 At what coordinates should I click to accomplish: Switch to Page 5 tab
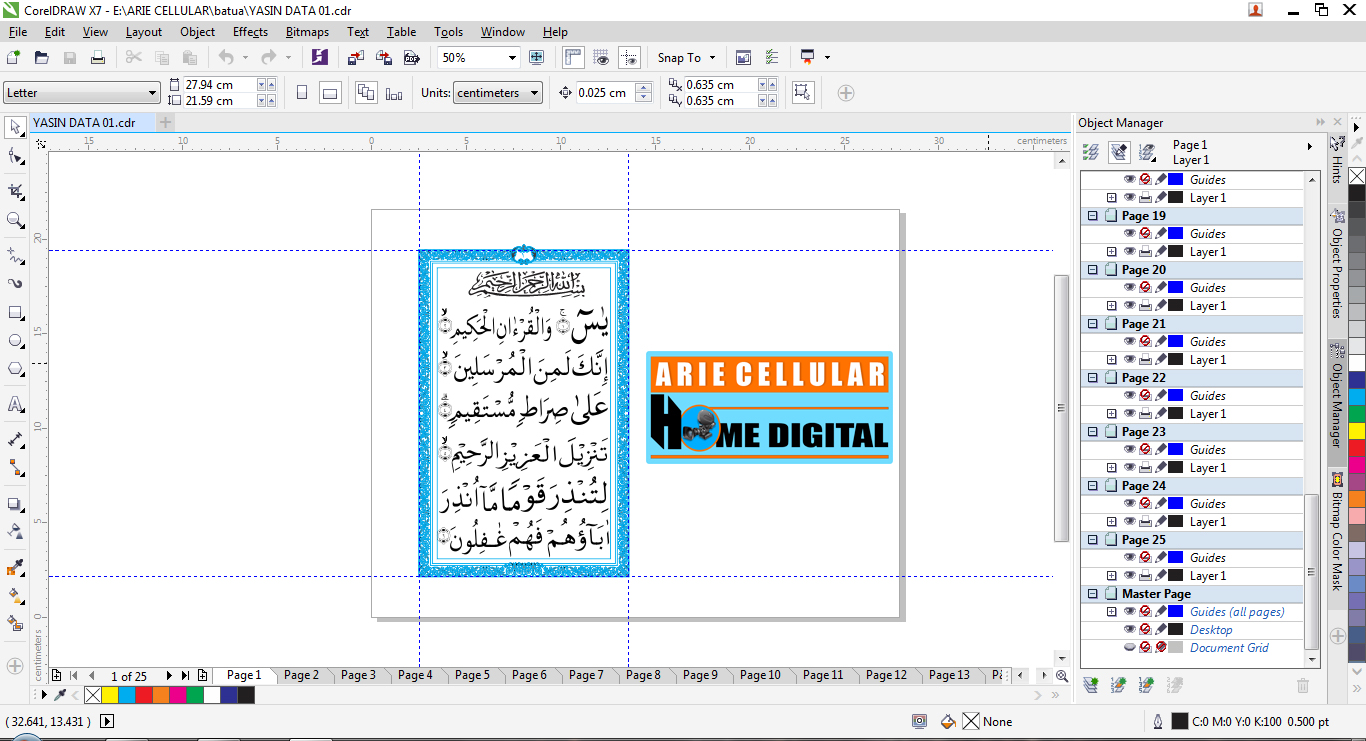pos(472,675)
